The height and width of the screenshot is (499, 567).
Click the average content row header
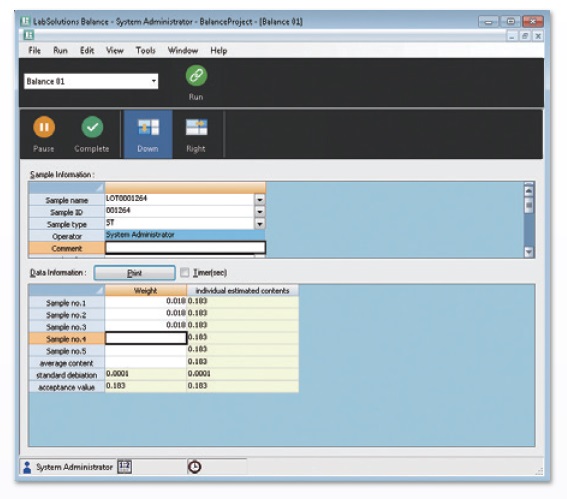[67, 363]
